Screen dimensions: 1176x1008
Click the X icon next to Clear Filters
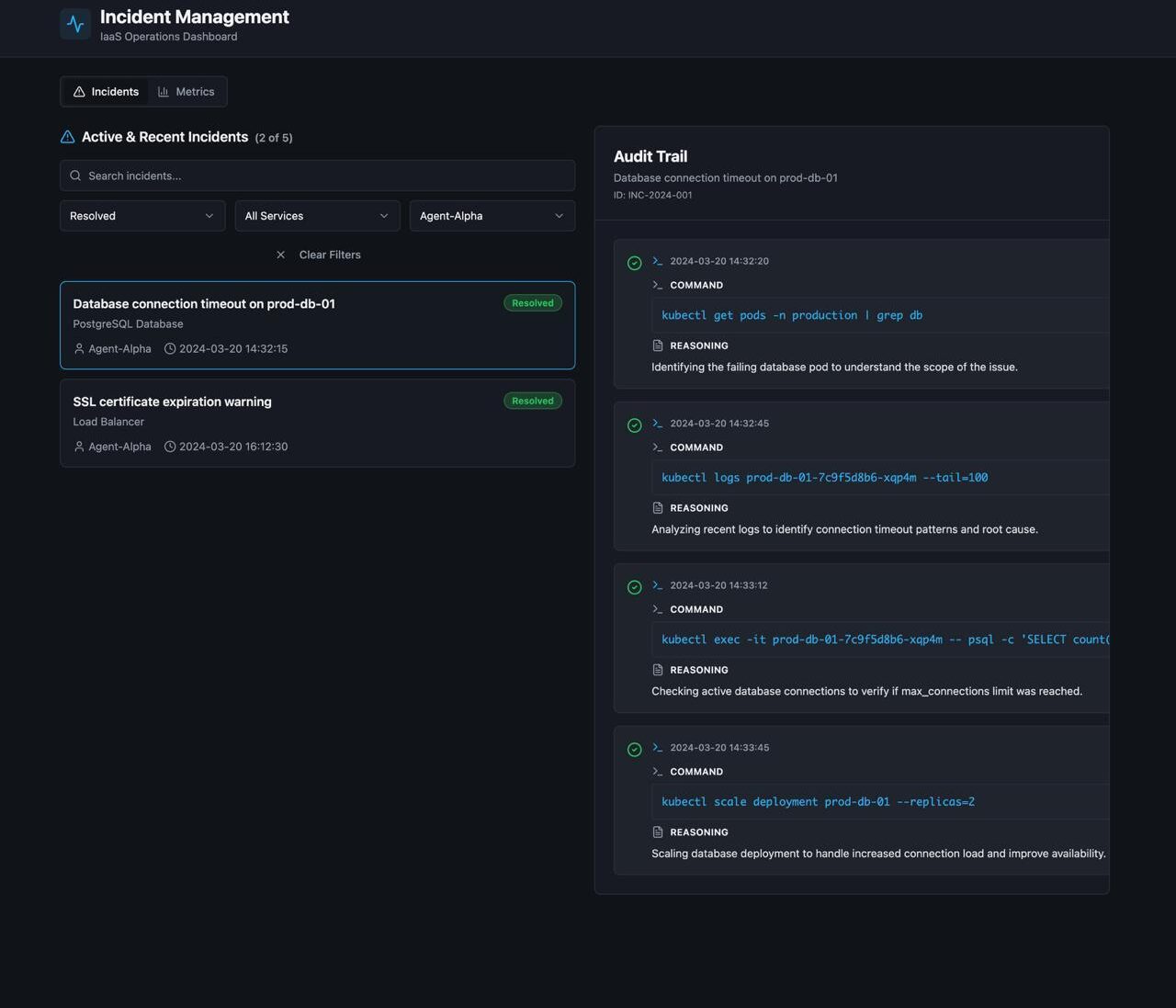point(281,255)
